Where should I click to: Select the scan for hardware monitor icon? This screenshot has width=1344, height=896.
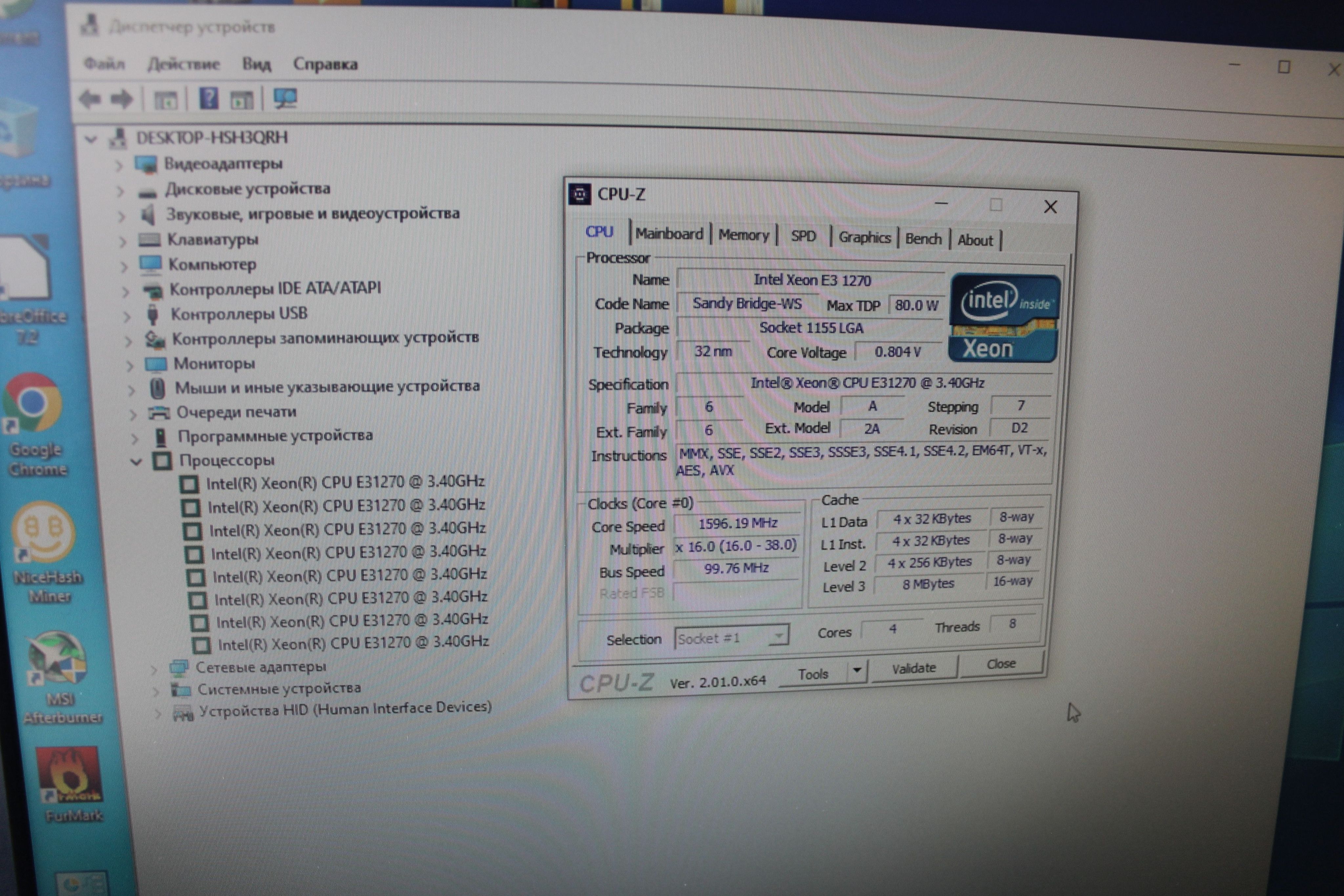tap(285, 98)
